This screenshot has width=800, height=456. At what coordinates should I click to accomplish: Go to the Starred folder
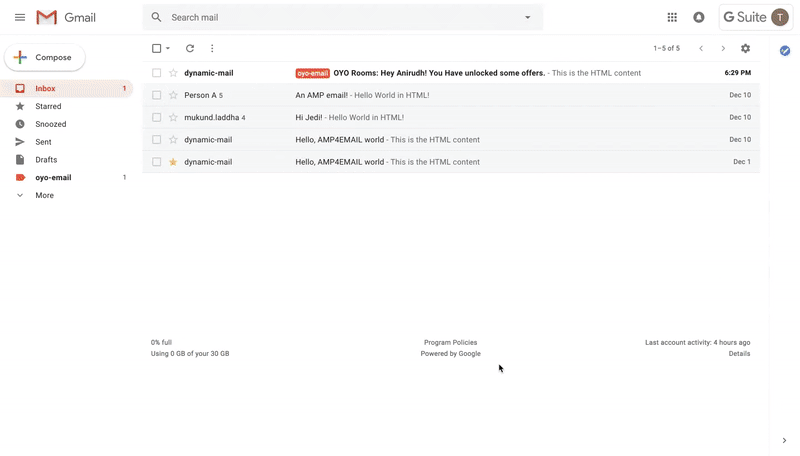[48, 106]
